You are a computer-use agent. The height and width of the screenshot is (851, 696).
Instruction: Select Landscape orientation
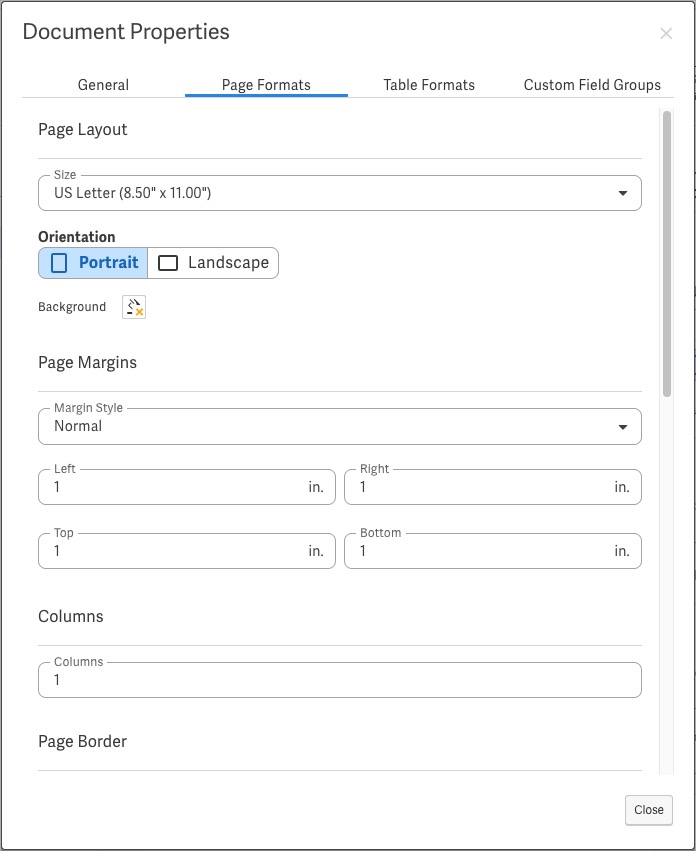pos(213,263)
